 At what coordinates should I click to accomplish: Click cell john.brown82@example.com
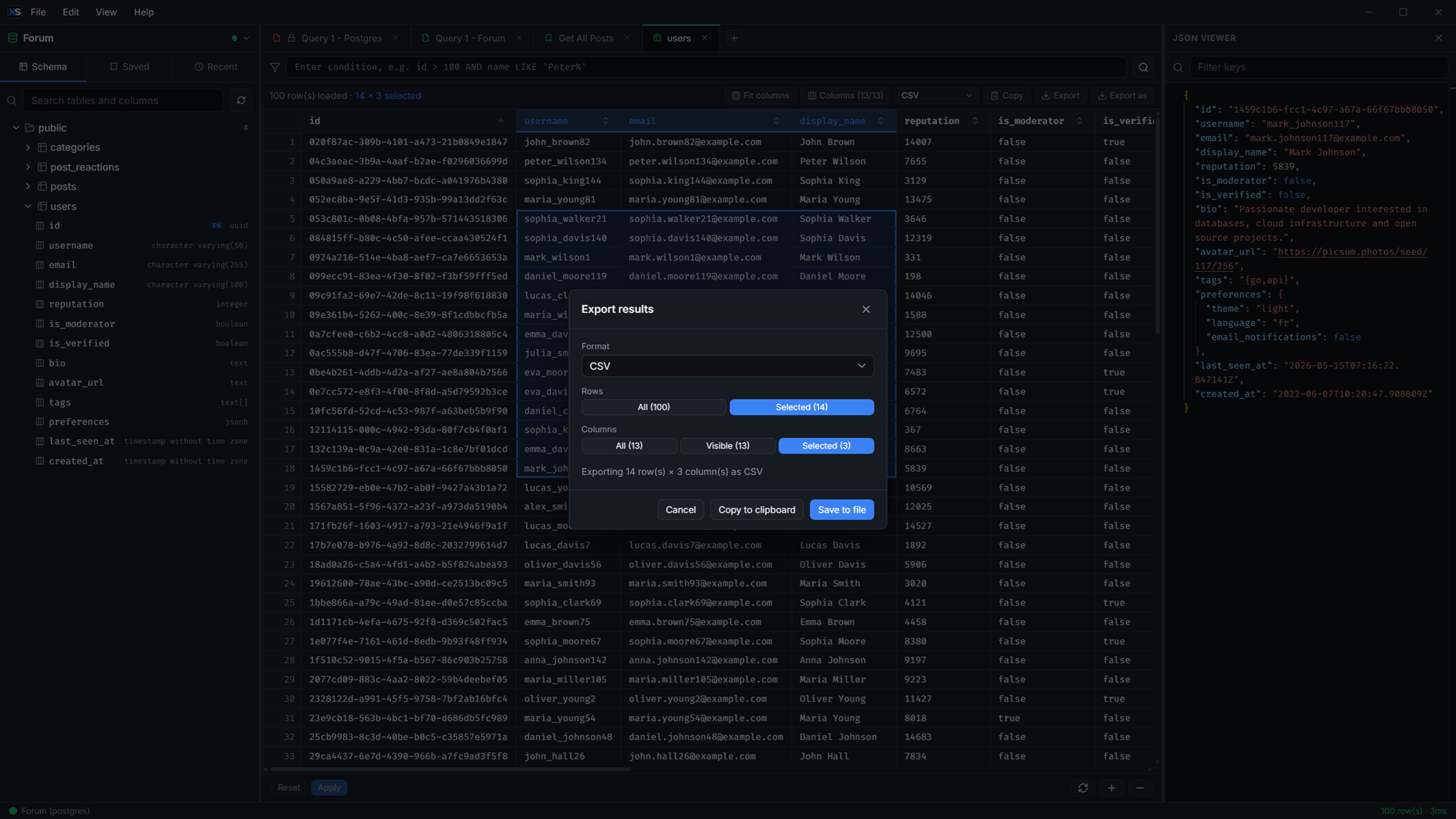[x=706, y=142]
